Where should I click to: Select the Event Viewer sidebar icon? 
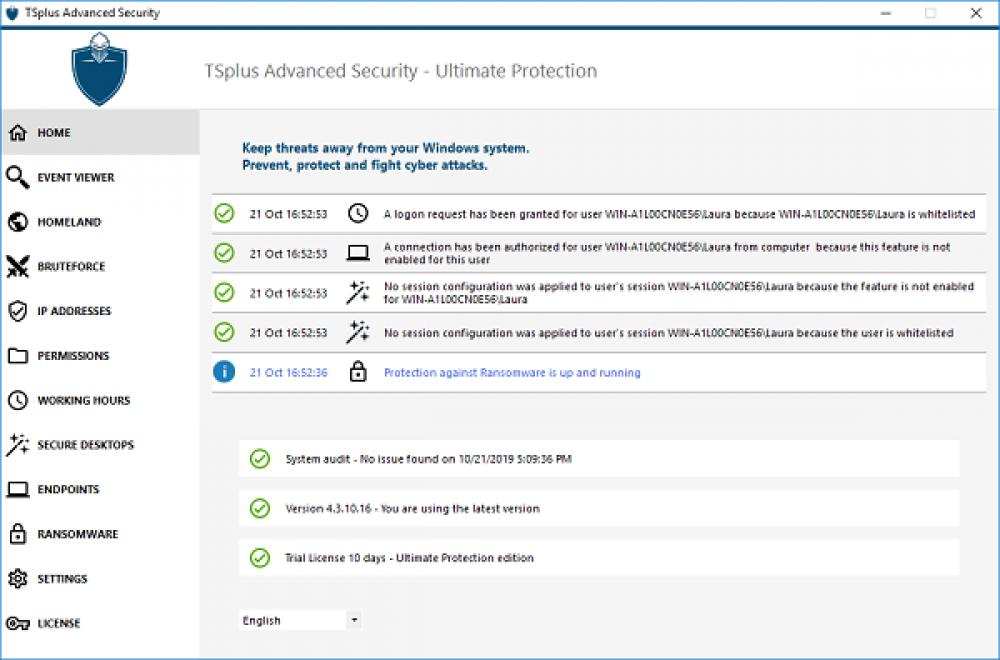17,177
